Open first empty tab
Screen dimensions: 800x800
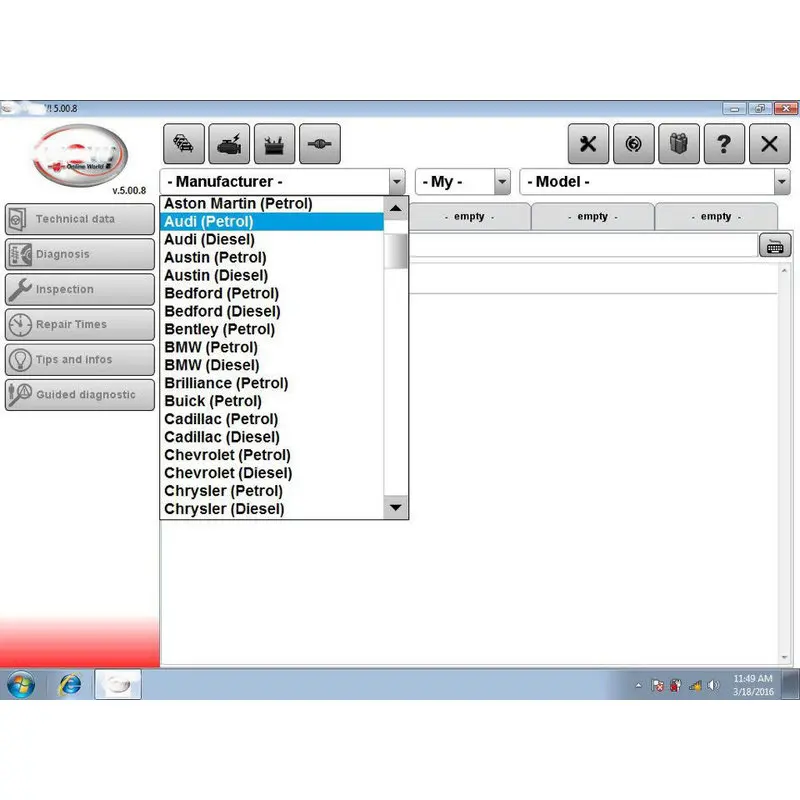469,217
